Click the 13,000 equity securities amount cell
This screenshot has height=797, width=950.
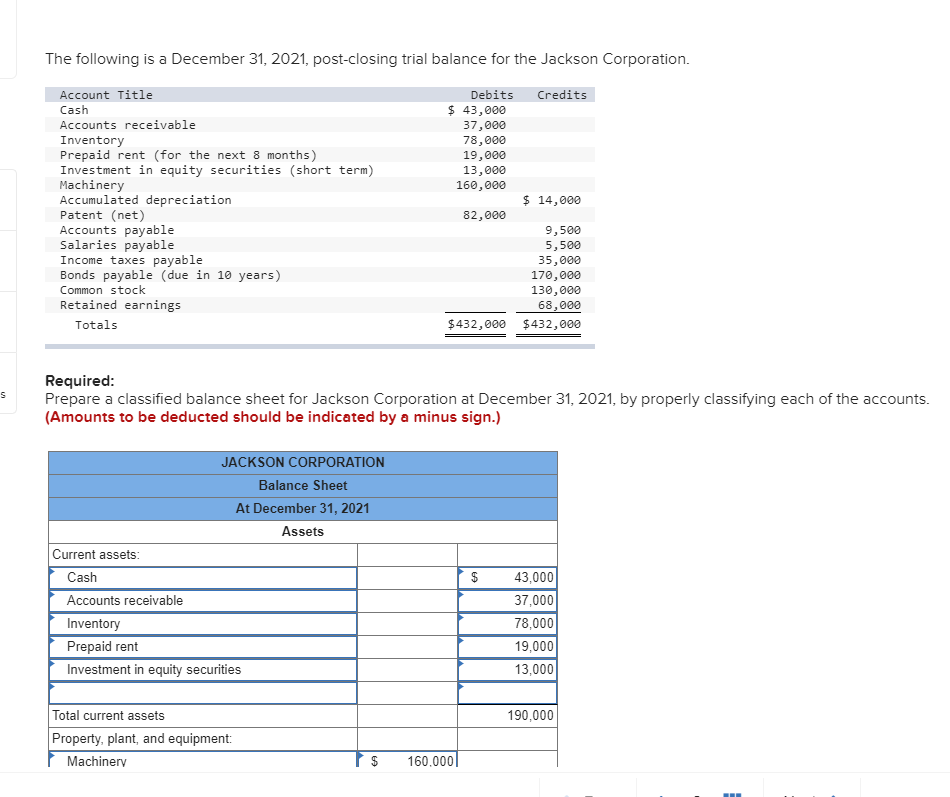pos(510,669)
